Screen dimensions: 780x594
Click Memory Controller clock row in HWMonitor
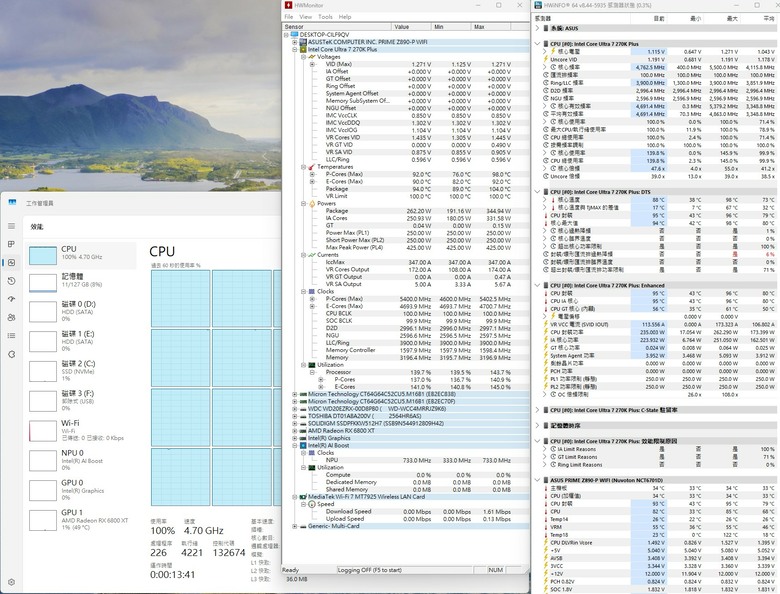[418, 350]
